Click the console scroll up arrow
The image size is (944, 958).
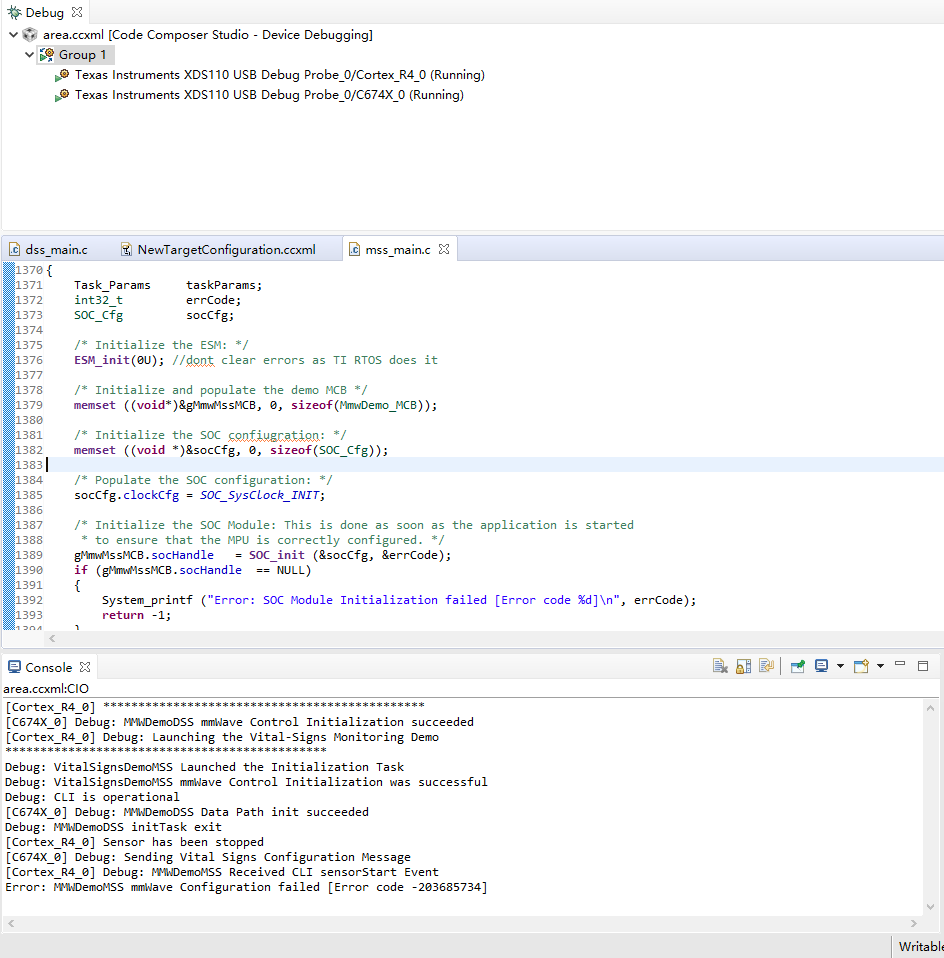pos(930,708)
